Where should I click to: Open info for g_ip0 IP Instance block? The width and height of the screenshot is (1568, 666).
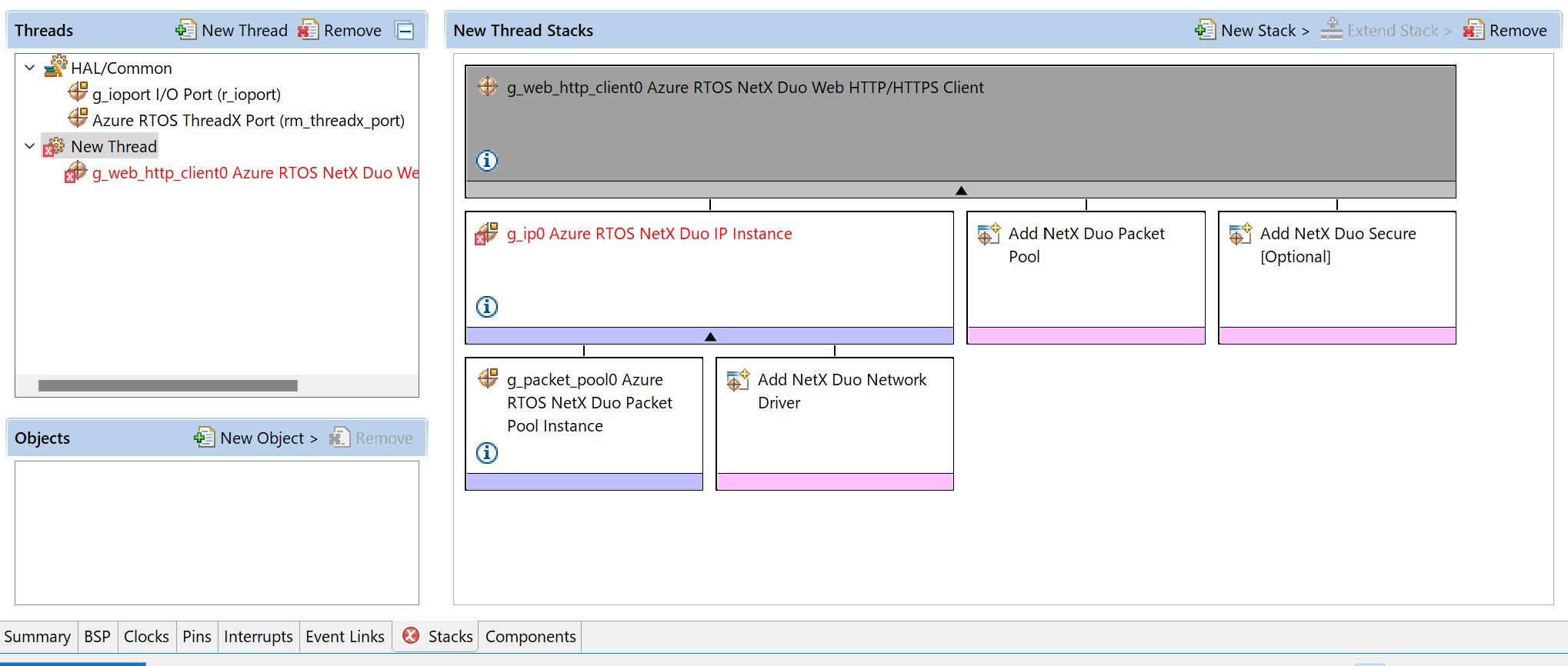pos(487,307)
